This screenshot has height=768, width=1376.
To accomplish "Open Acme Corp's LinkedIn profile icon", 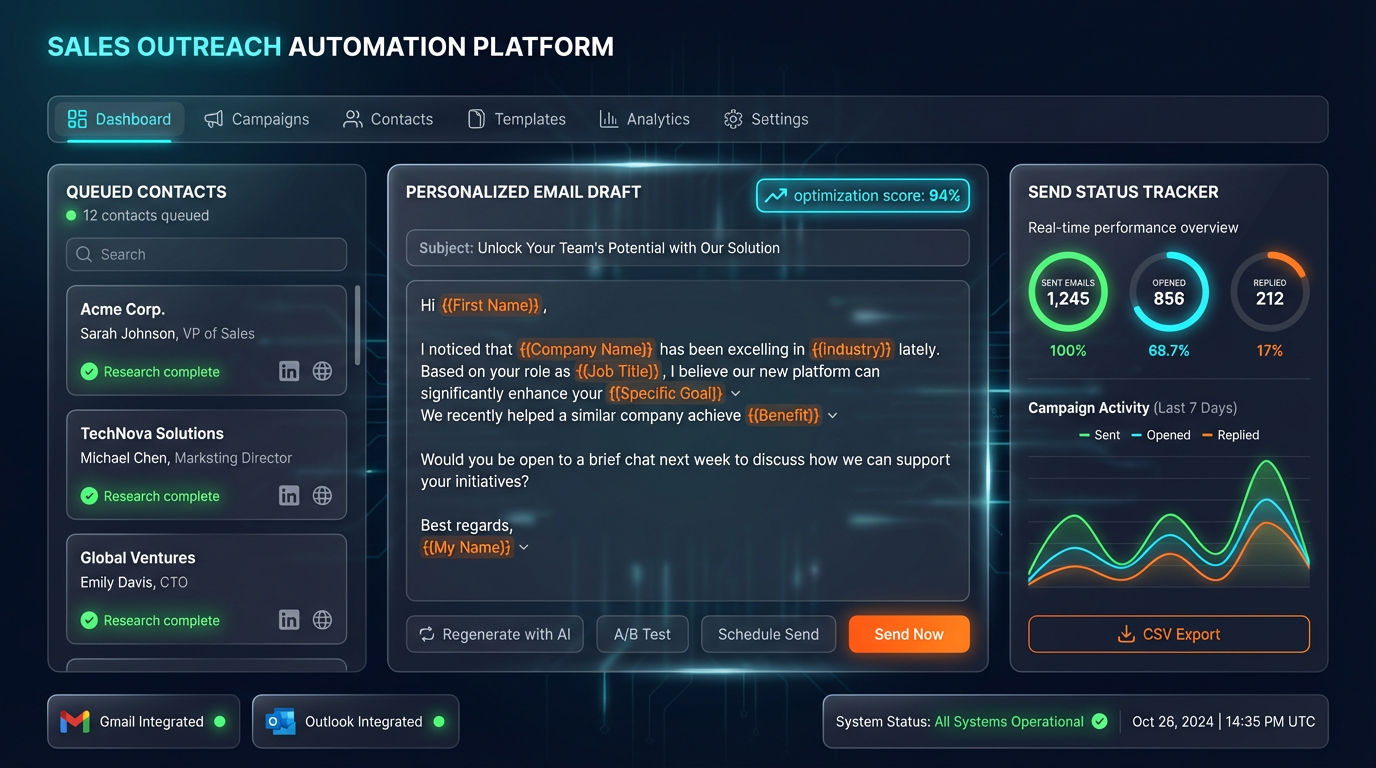I will coord(289,370).
